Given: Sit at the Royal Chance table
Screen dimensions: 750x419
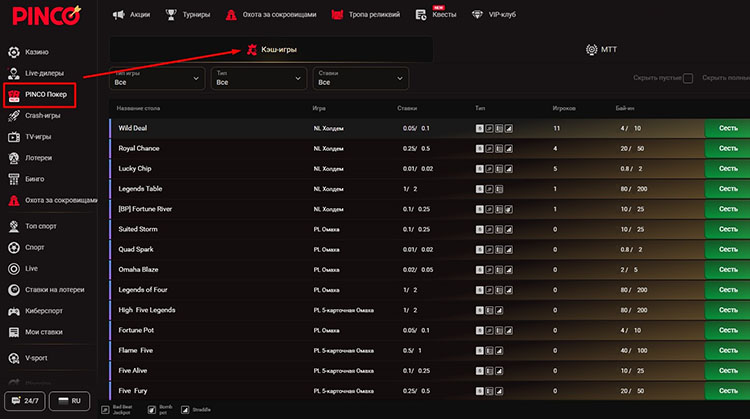Looking at the screenshot, I should tap(728, 148).
